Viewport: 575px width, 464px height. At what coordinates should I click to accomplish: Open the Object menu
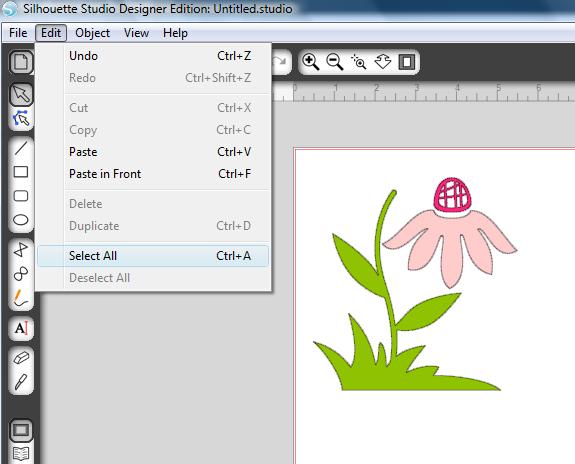(92, 33)
